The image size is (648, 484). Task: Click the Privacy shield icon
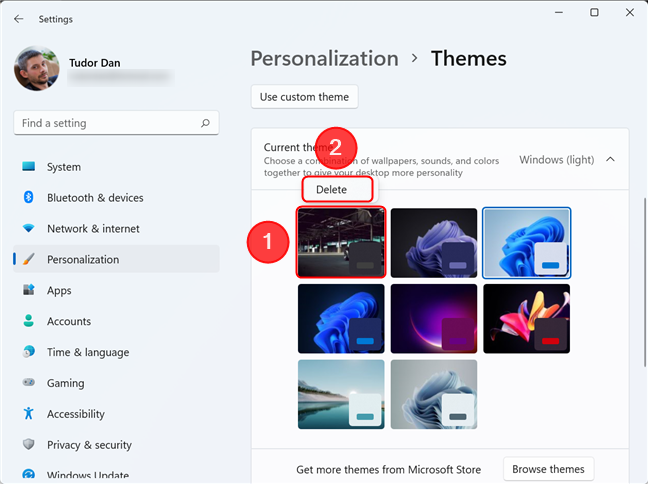29,444
